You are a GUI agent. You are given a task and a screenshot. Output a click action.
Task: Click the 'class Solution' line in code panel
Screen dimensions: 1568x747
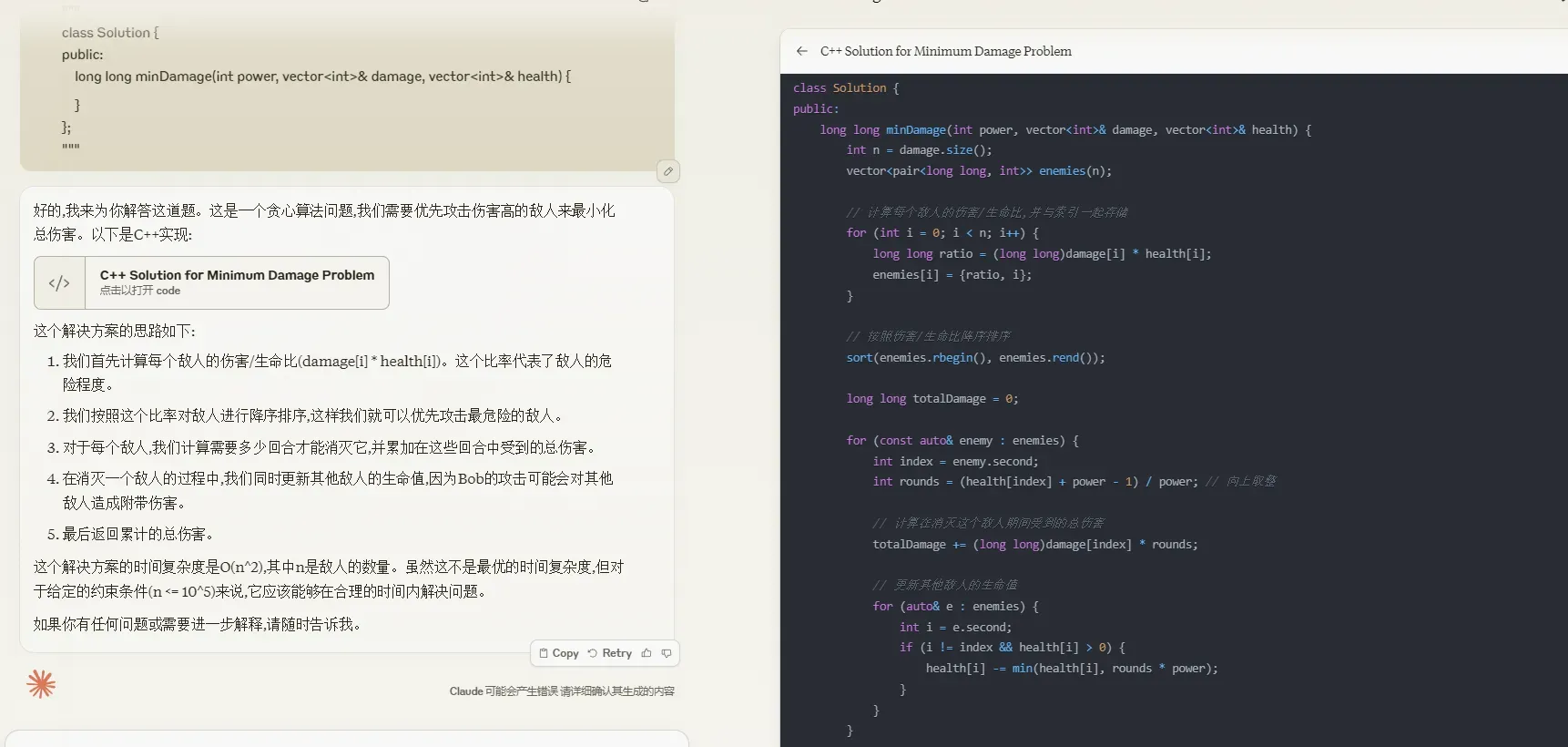(845, 88)
